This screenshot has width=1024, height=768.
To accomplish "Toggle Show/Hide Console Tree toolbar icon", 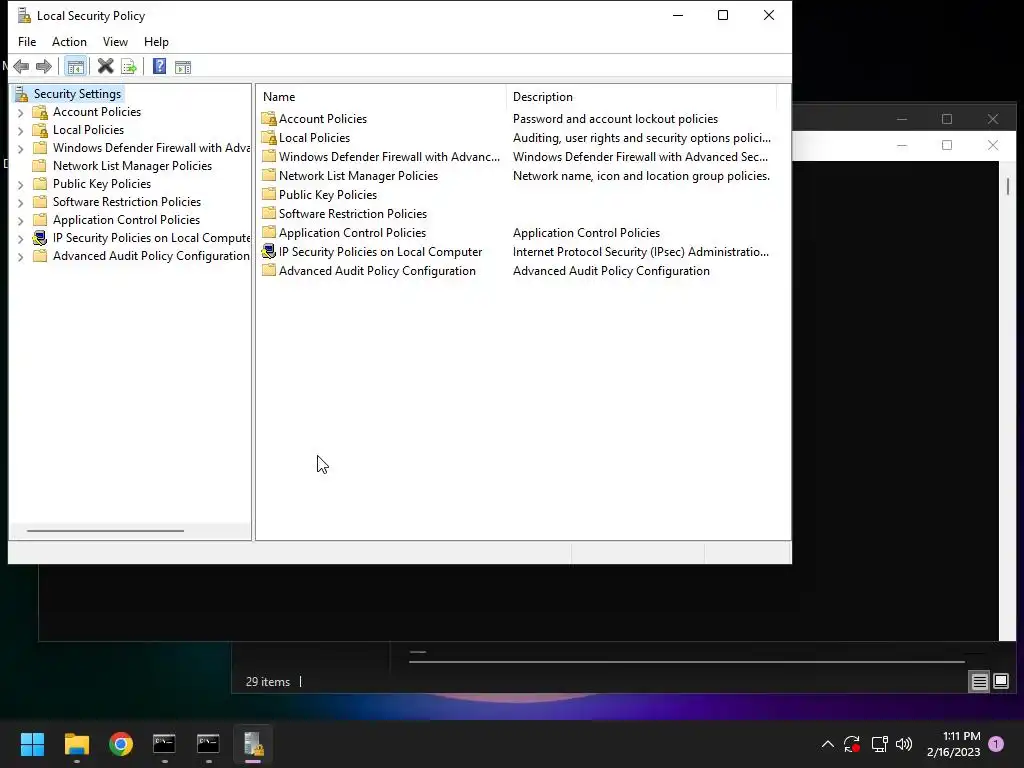I will [75, 67].
